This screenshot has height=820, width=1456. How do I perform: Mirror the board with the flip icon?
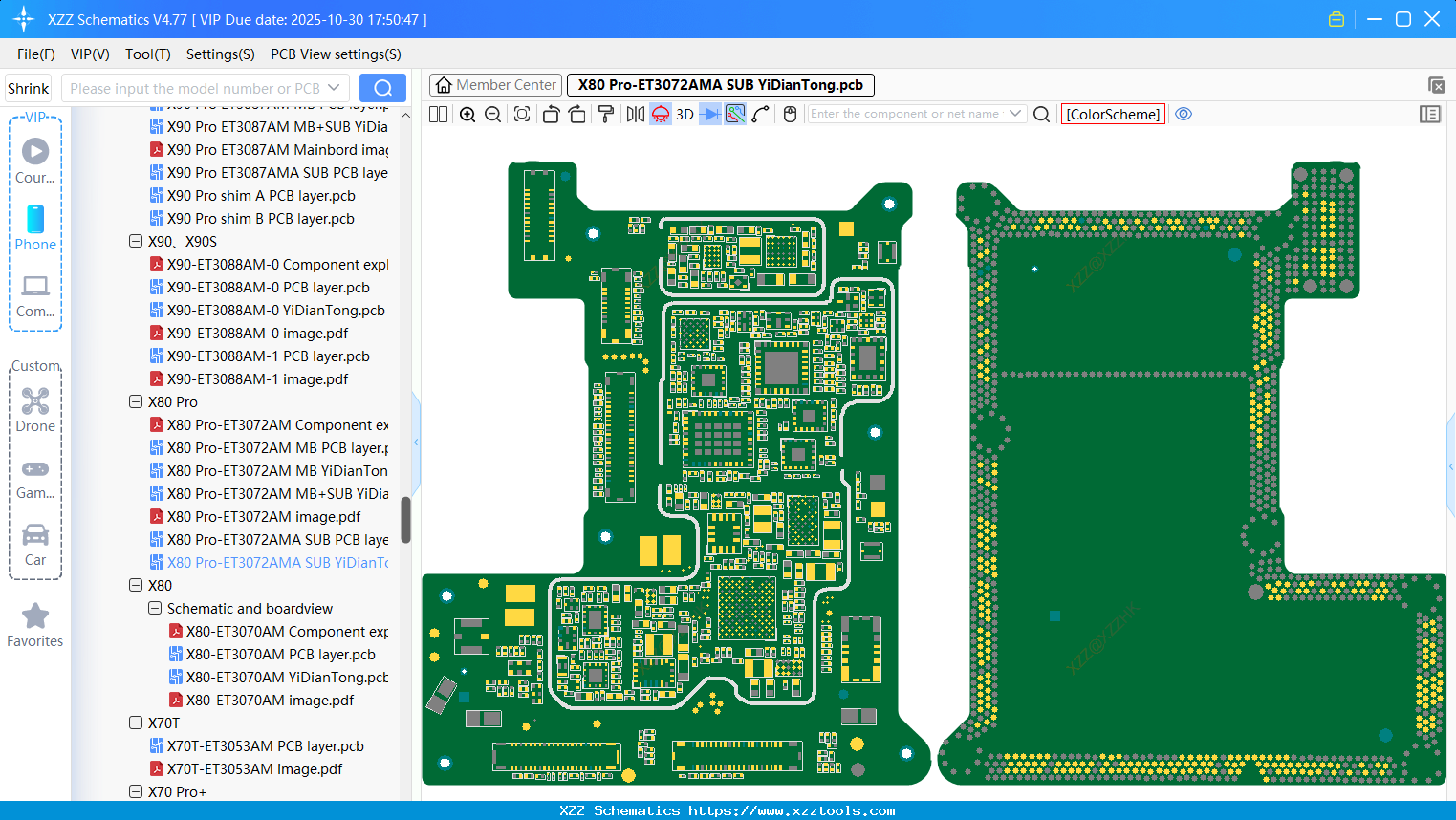coord(636,114)
